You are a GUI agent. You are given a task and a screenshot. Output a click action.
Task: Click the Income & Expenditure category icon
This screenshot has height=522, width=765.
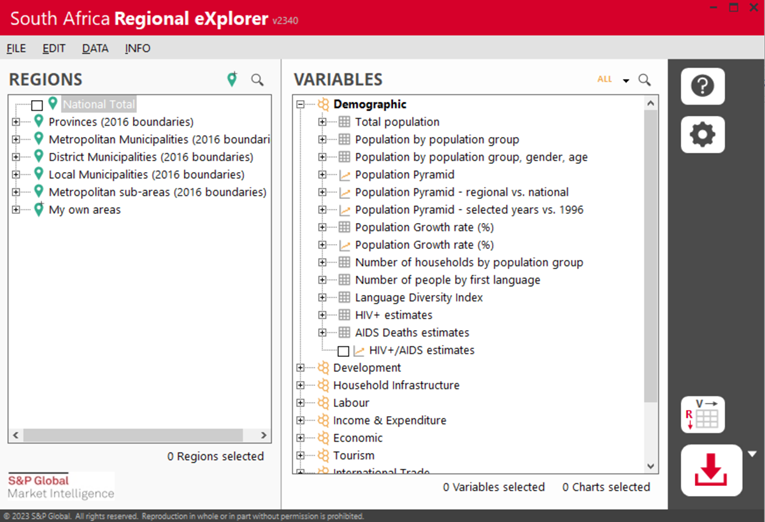(323, 421)
